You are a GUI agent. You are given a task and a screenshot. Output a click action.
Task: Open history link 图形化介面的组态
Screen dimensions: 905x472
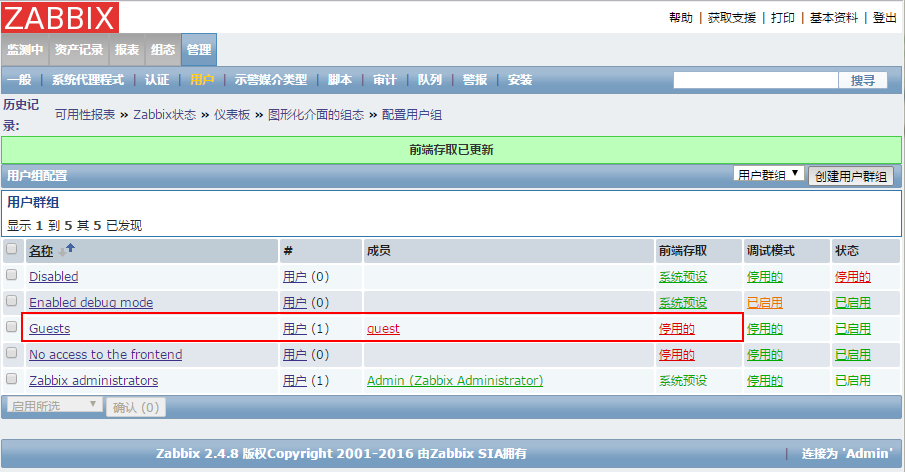[x=316, y=115]
